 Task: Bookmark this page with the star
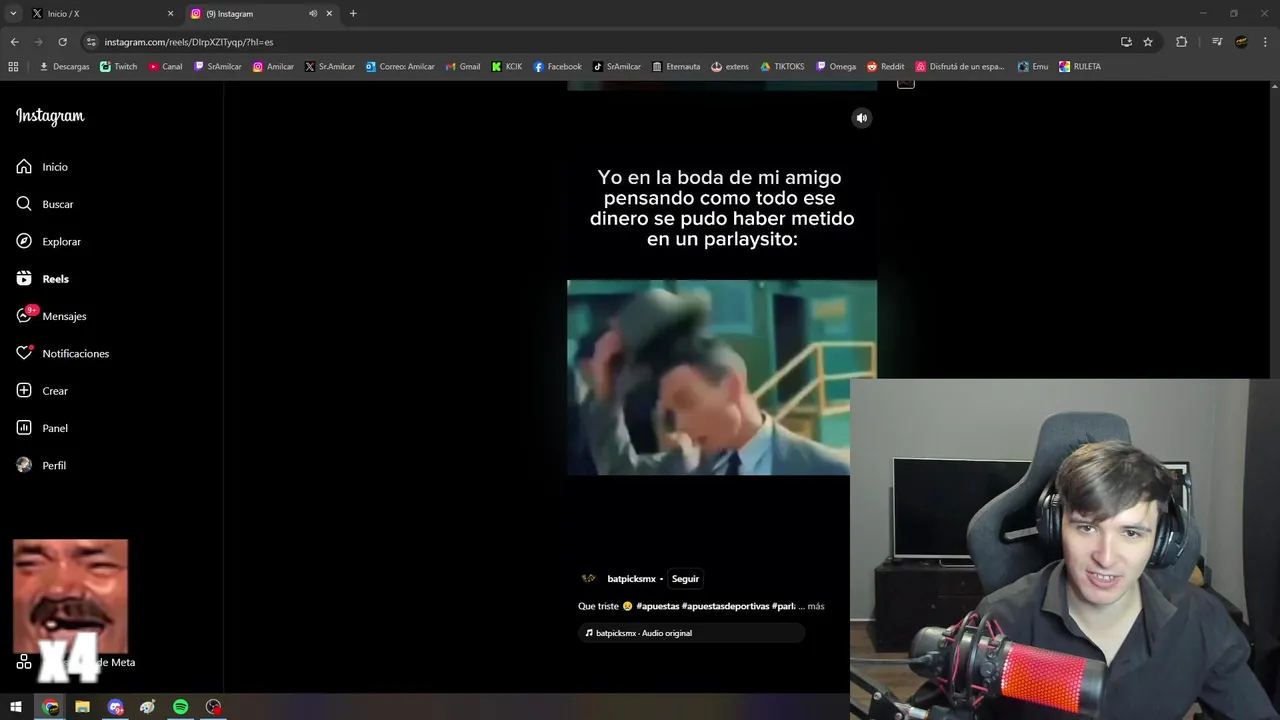[x=1148, y=42]
